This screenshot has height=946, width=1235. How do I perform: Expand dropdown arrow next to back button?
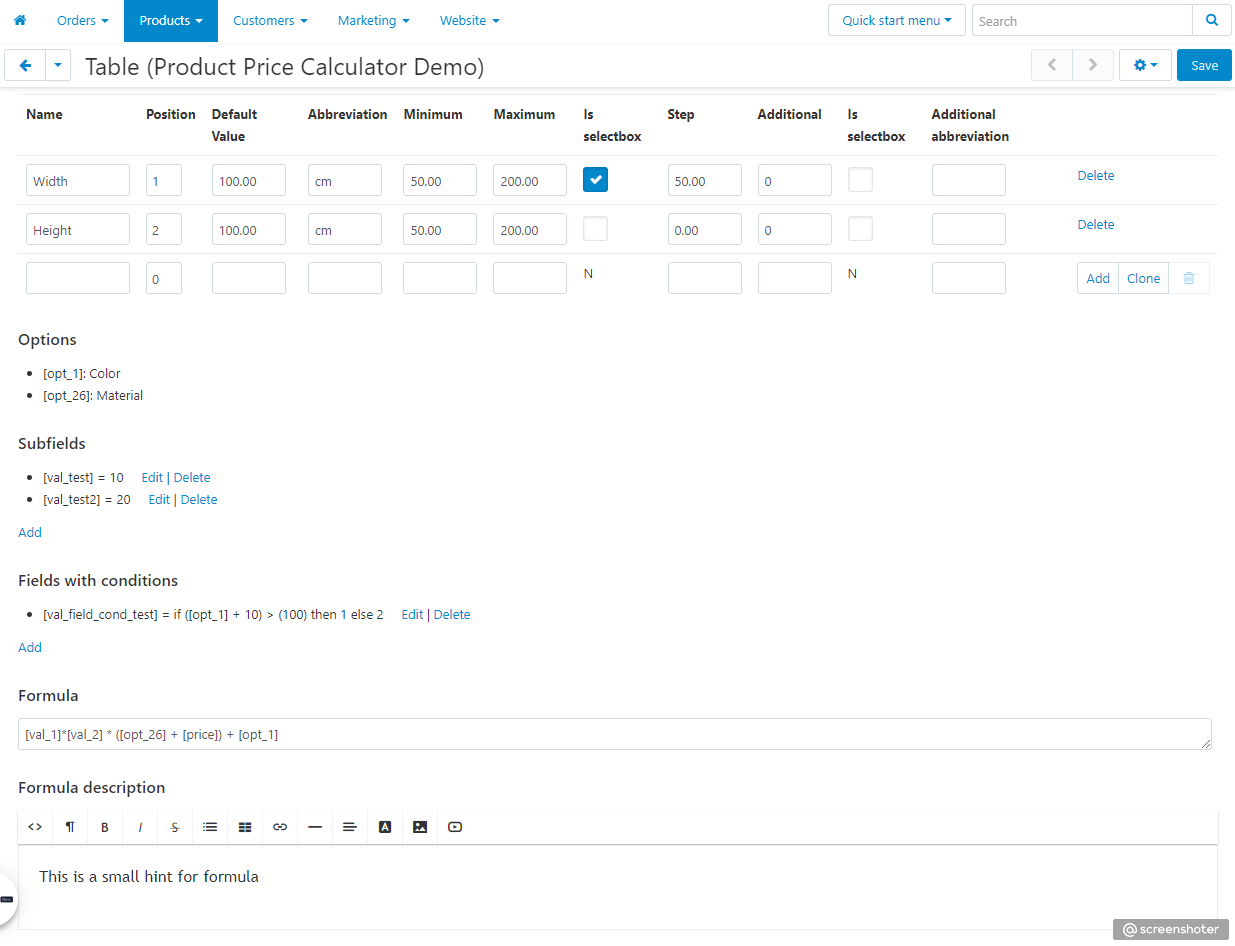(58, 66)
